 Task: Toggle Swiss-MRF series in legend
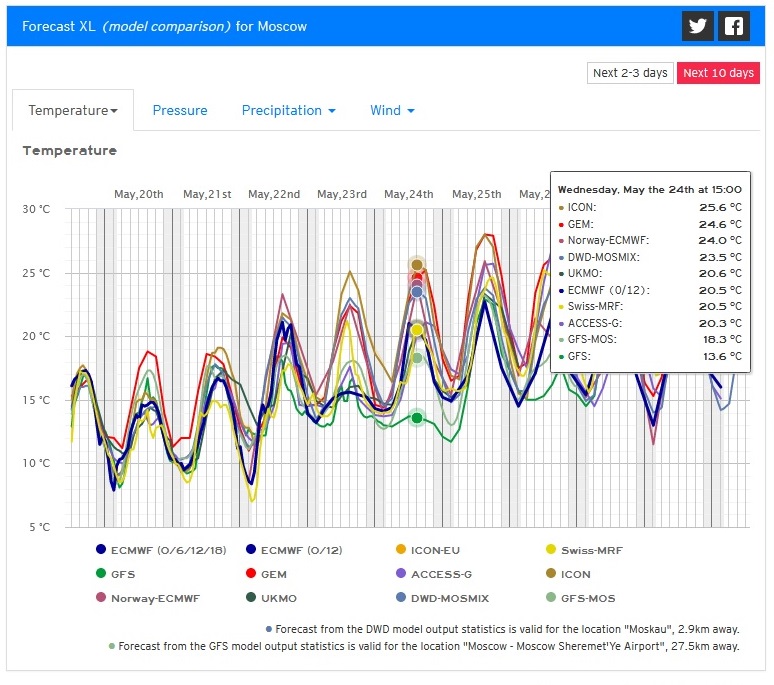[584, 550]
